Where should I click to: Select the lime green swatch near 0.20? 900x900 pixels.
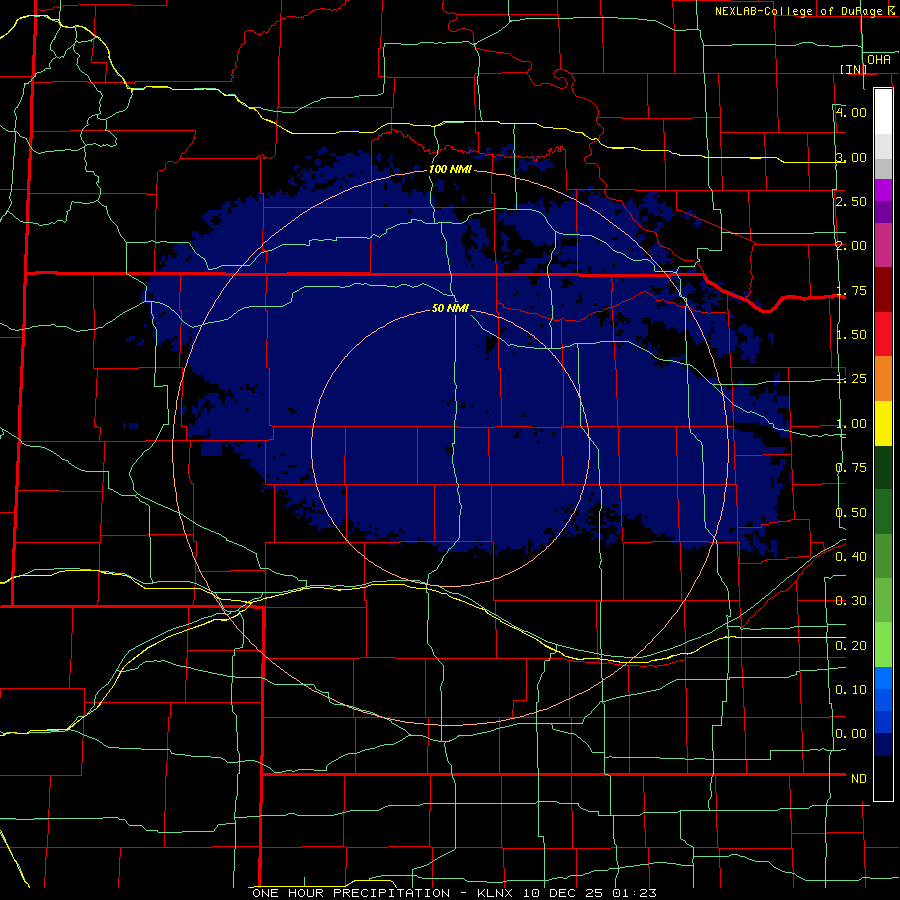pos(883,645)
